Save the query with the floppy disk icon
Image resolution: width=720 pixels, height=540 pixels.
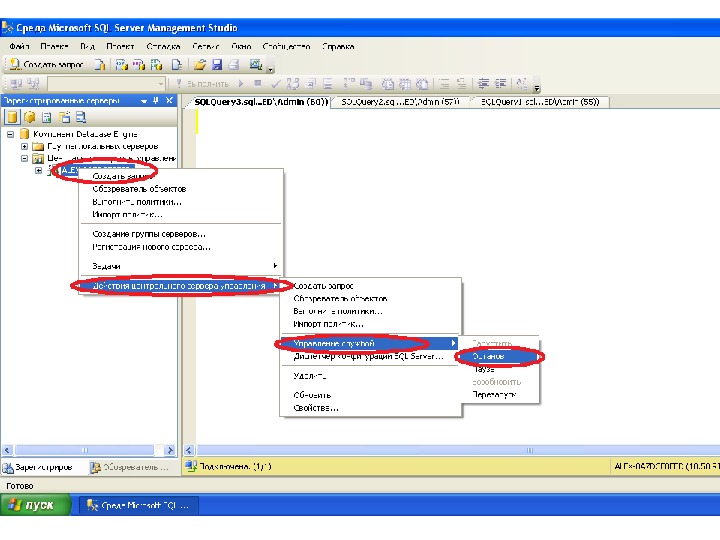click(217, 65)
